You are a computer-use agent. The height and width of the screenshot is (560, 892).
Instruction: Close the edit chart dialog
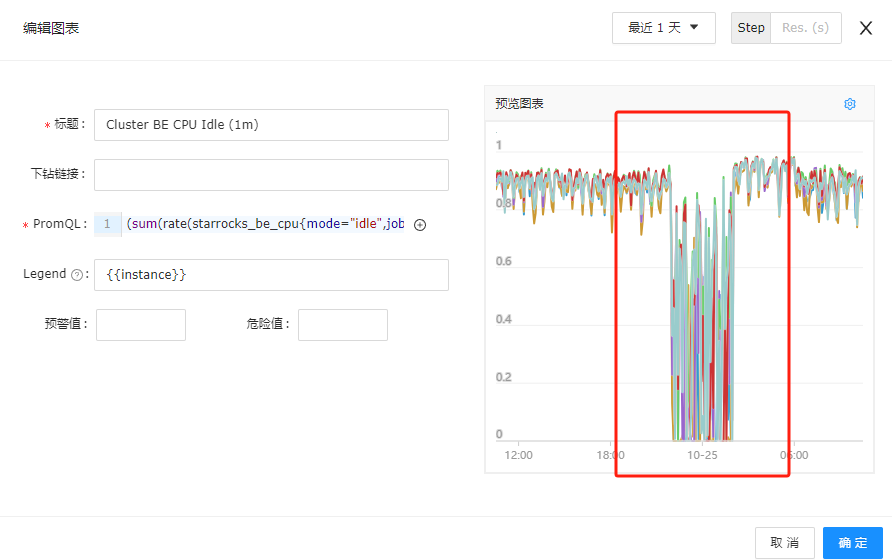click(x=866, y=28)
